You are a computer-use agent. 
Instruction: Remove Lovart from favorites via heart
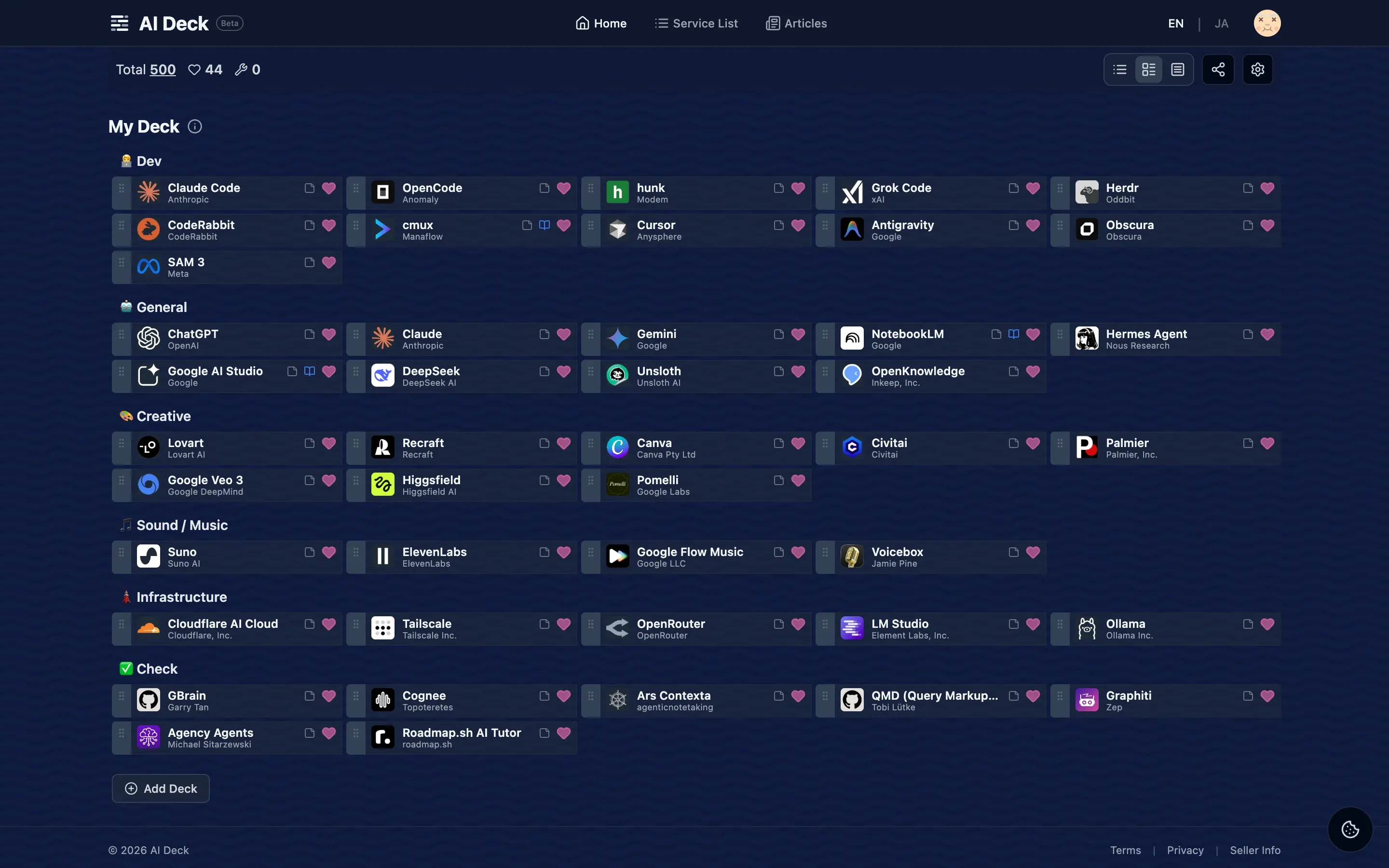click(329, 443)
